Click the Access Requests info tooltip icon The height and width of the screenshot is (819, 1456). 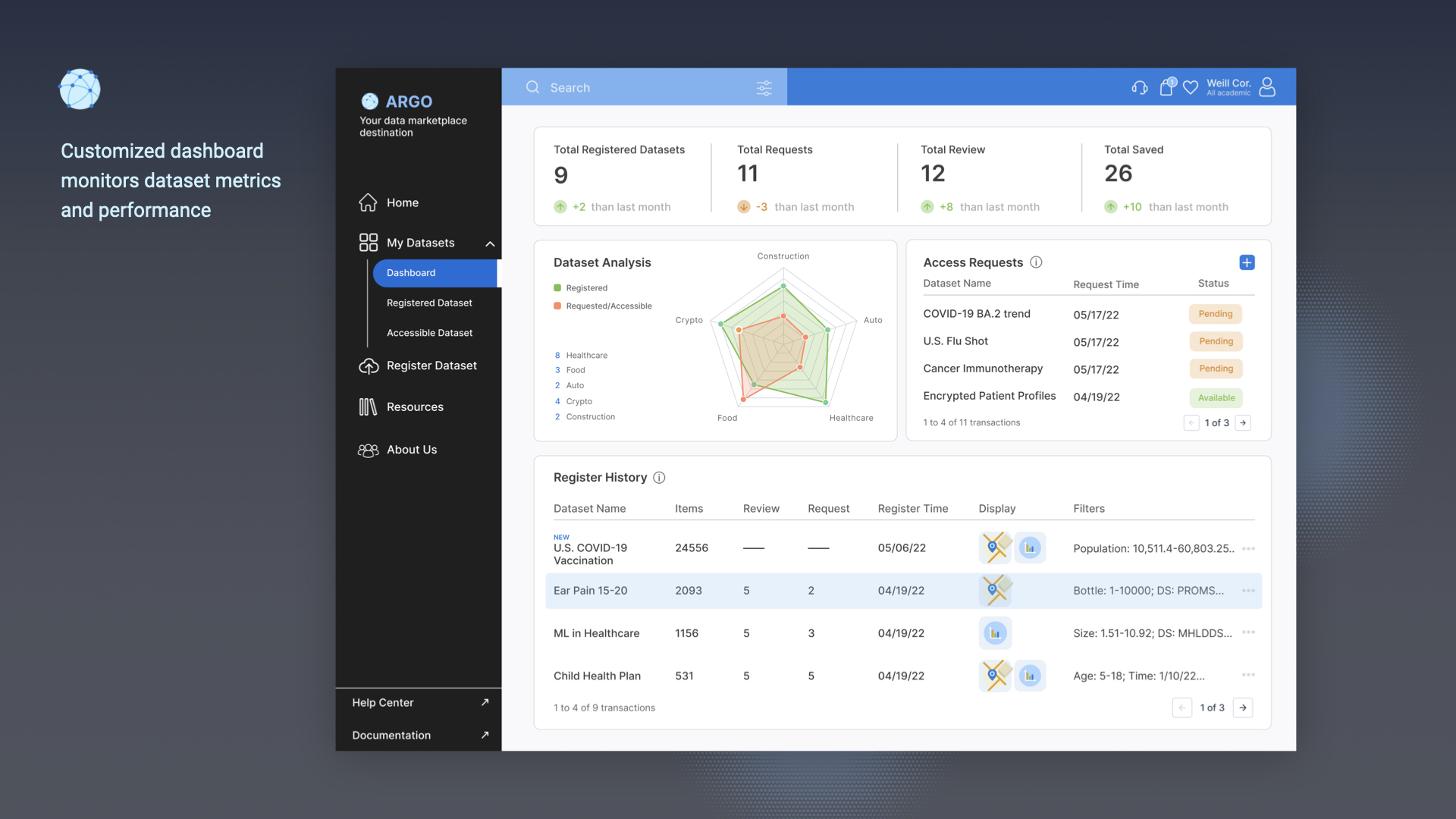(x=1034, y=262)
